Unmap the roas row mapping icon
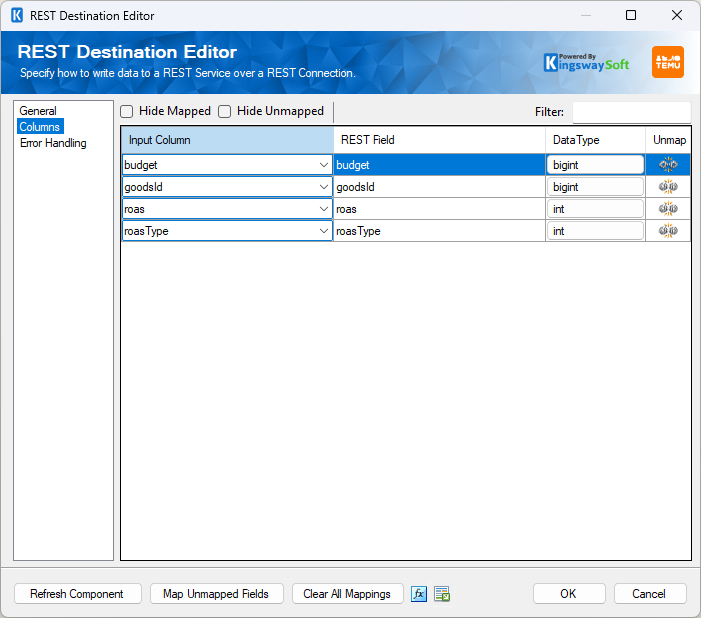This screenshot has width=701, height=618. pos(668,208)
